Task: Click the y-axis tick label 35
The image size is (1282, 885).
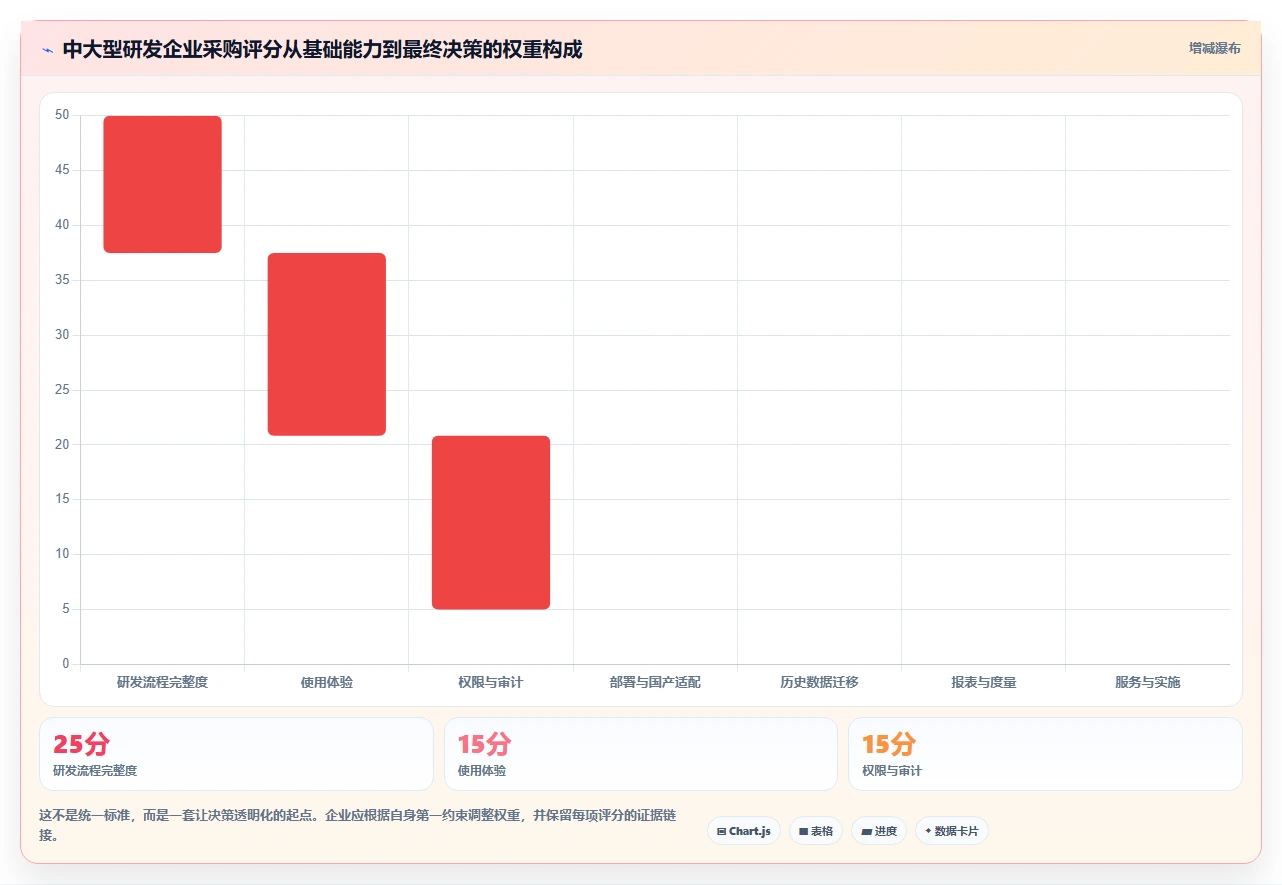Action: point(62,280)
